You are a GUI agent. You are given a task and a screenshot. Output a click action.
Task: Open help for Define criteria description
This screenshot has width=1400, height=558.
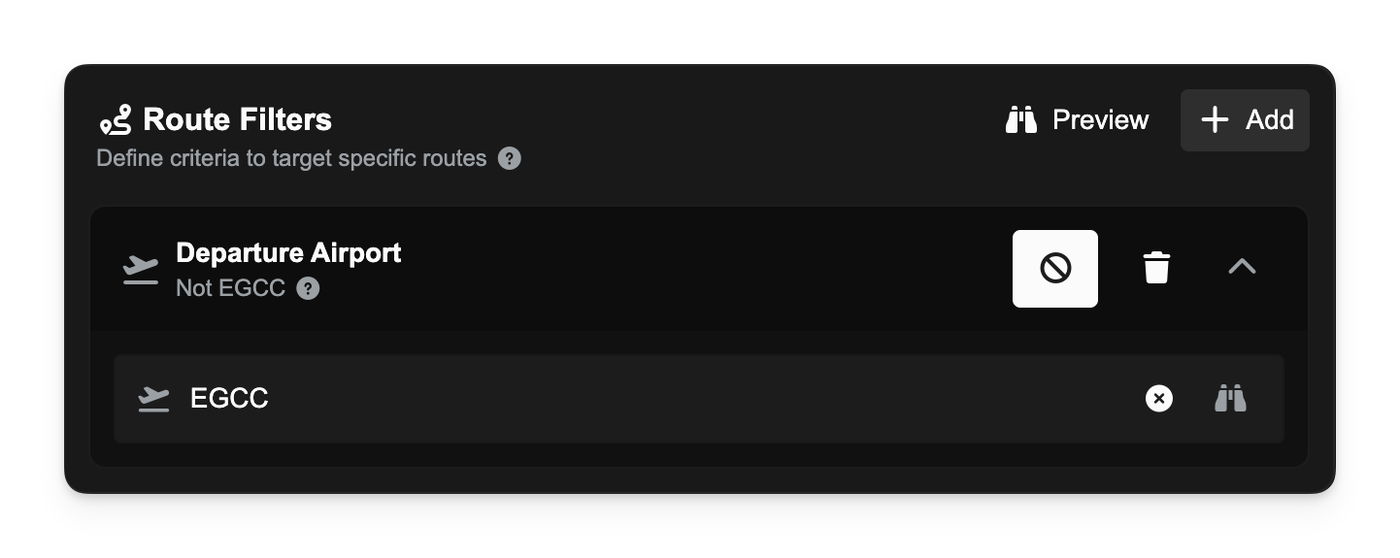tap(509, 158)
